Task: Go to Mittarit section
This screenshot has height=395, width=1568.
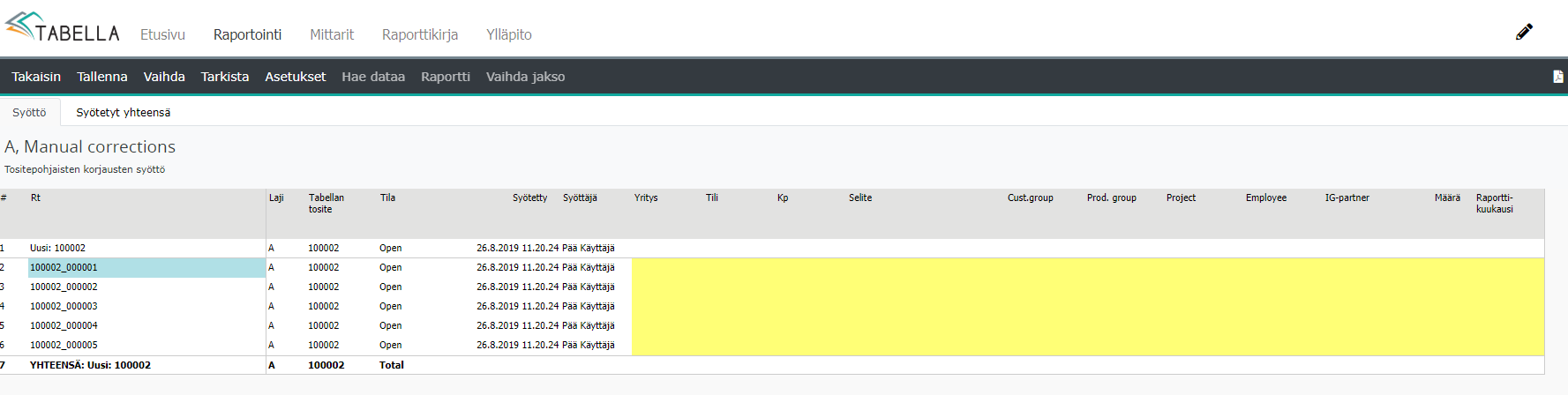Action: point(332,34)
